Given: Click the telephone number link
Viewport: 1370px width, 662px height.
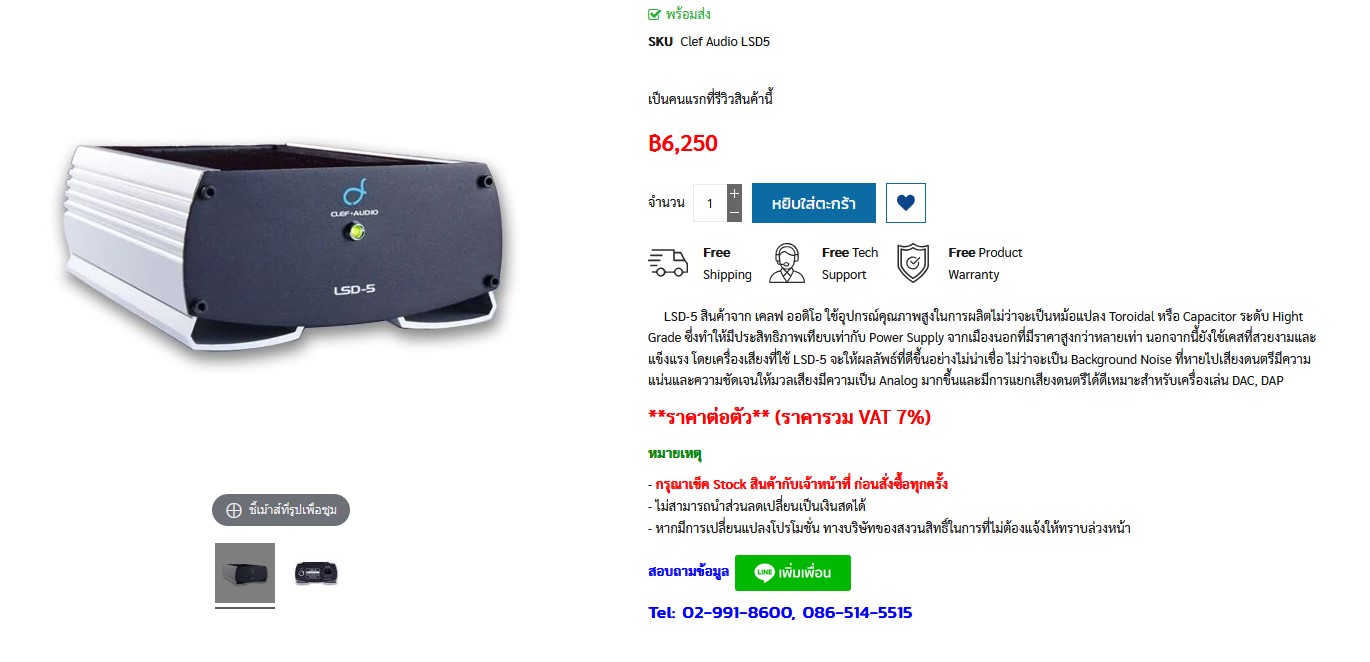Looking at the screenshot, I should click(x=780, y=612).
